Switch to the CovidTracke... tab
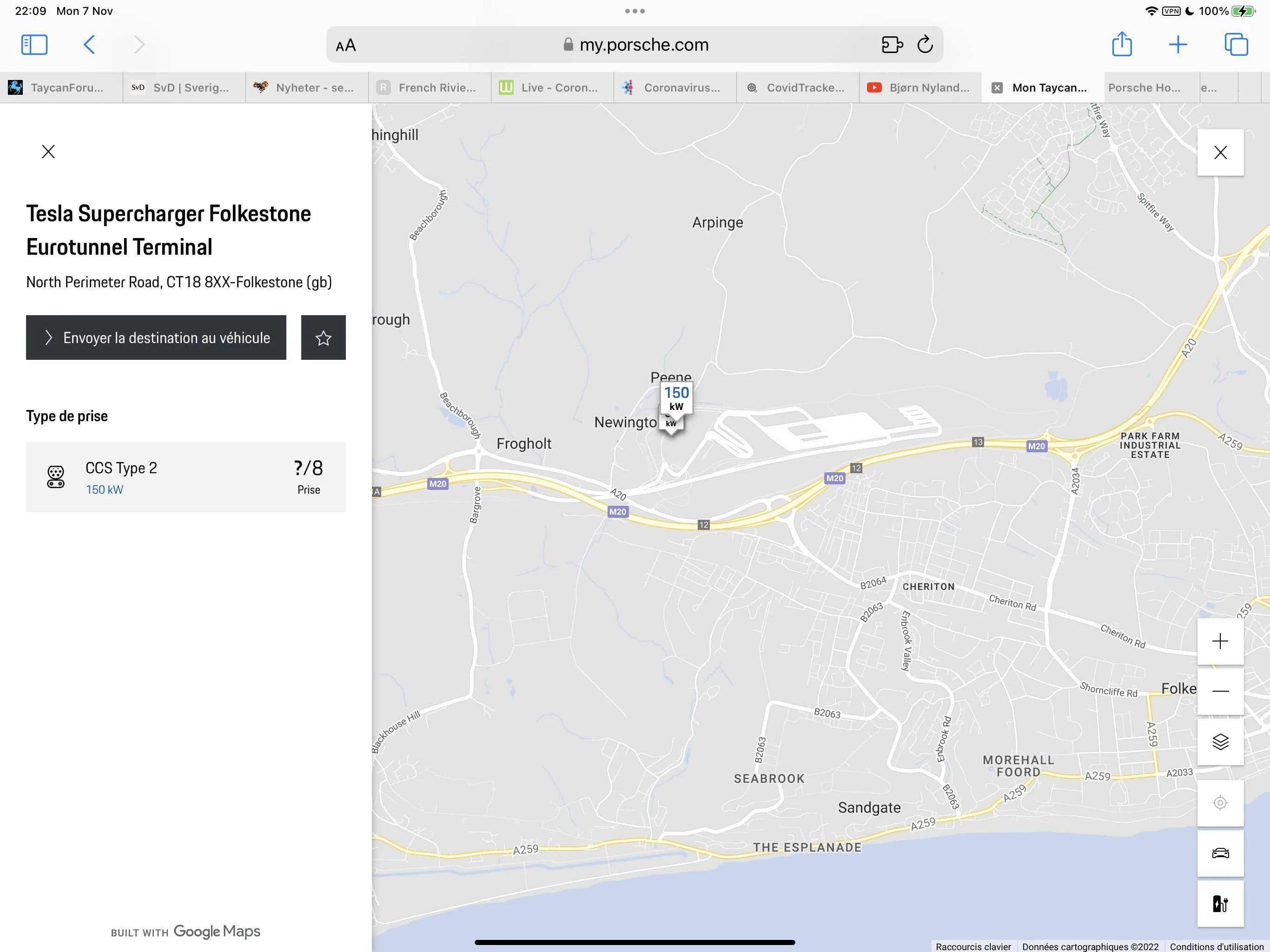Viewport: 1270px width, 952px height. point(798,88)
